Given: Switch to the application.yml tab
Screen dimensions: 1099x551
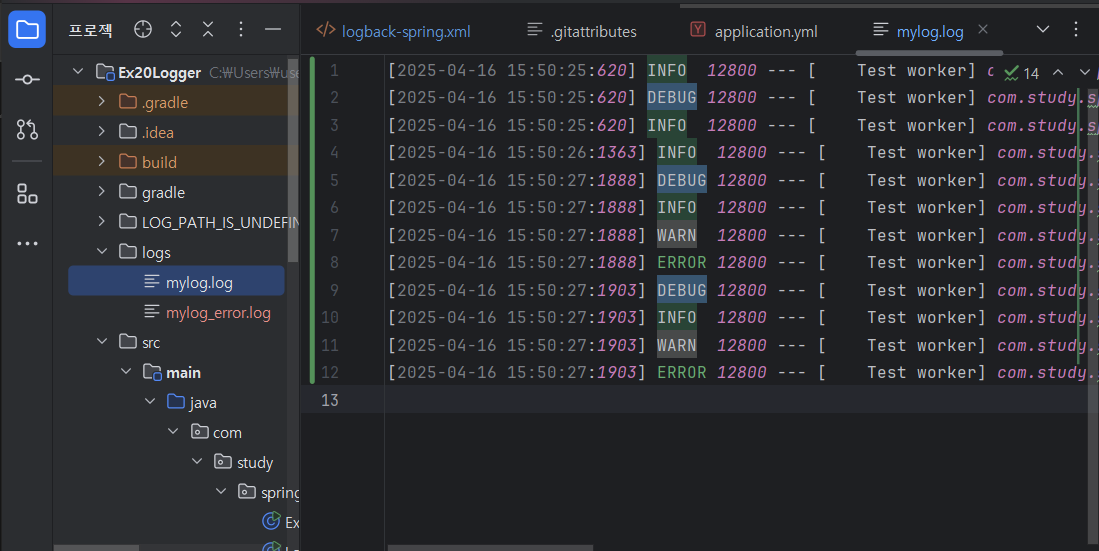Looking at the screenshot, I should coord(754,31).
